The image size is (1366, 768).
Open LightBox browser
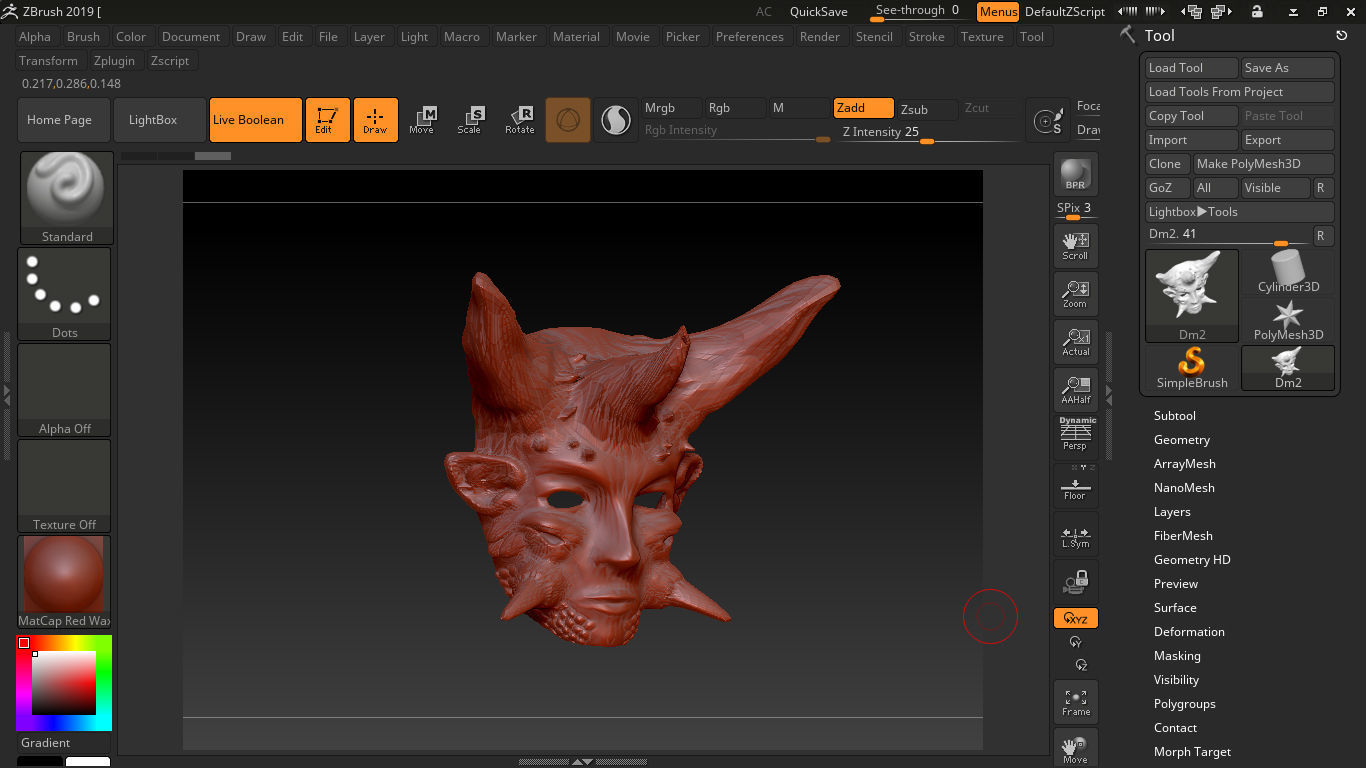pos(160,120)
